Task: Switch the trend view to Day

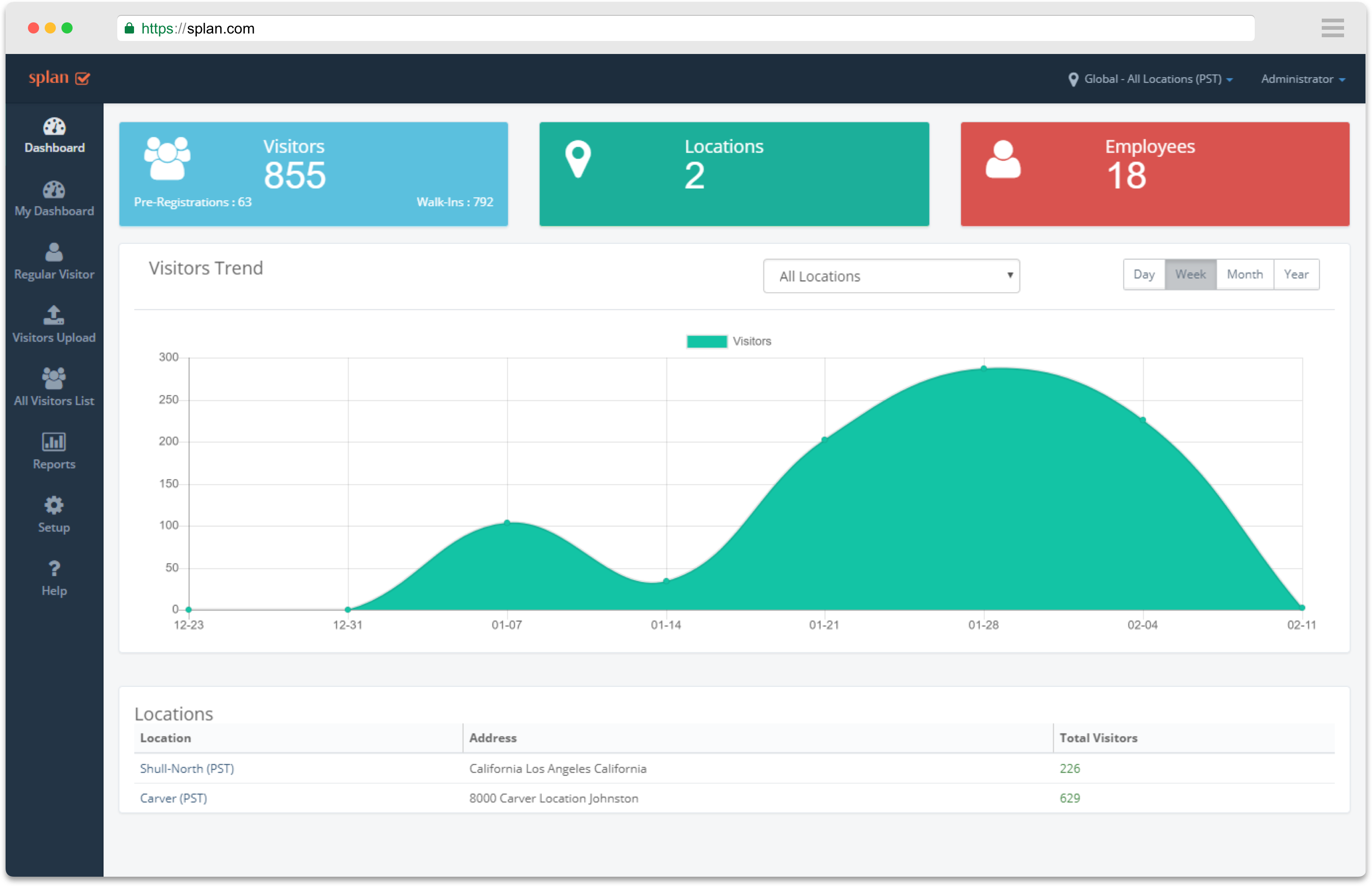Action: coord(1143,275)
